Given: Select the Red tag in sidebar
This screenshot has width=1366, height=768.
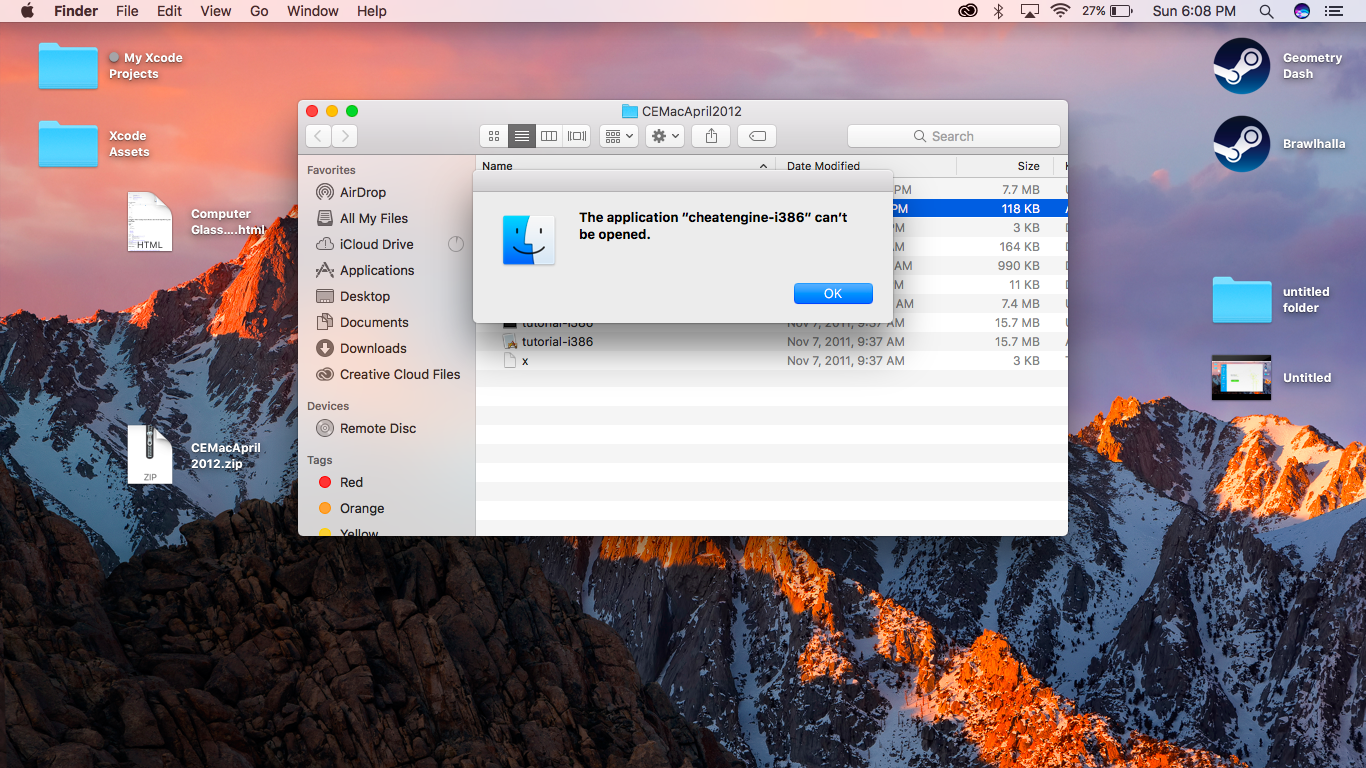Looking at the screenshot, I should coord(351,482).
